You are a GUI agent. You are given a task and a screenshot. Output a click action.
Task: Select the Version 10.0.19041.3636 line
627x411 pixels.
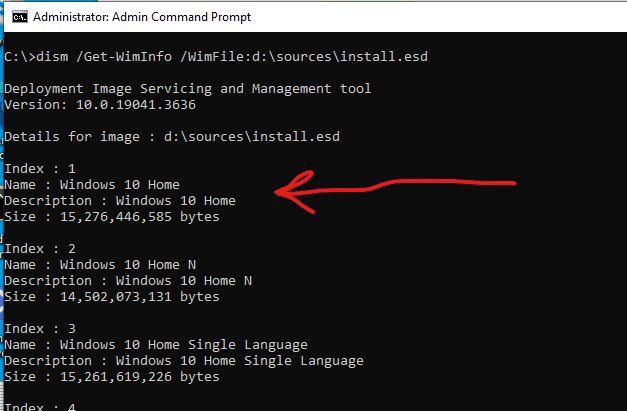(100, 105)
